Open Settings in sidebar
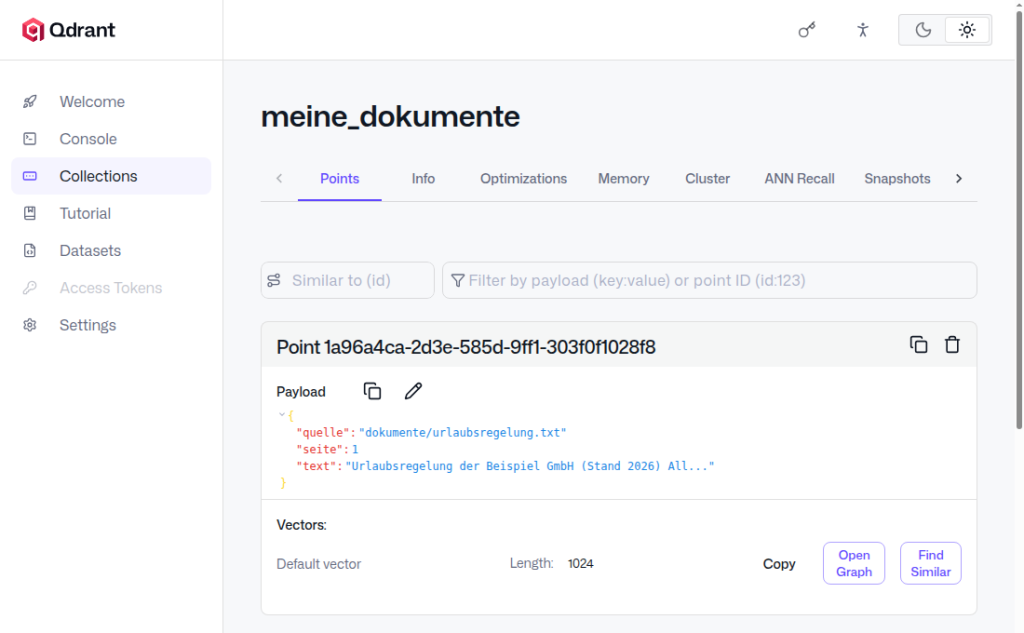1024x633 pixels. click(111, 325)
